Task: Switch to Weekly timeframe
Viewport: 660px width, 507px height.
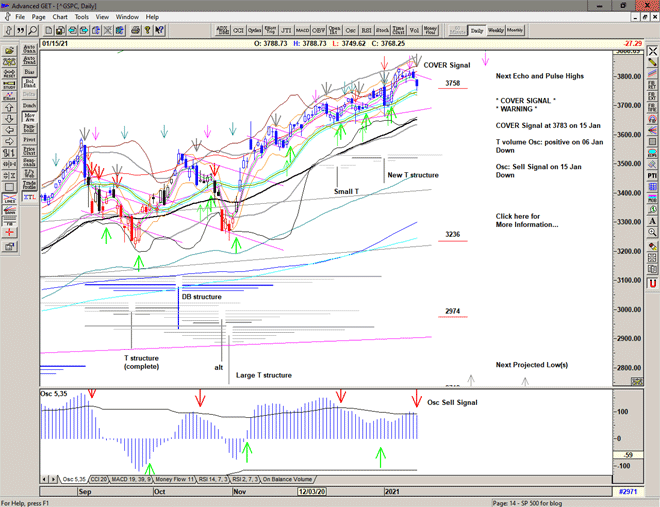Action: (x=496, y=31)
